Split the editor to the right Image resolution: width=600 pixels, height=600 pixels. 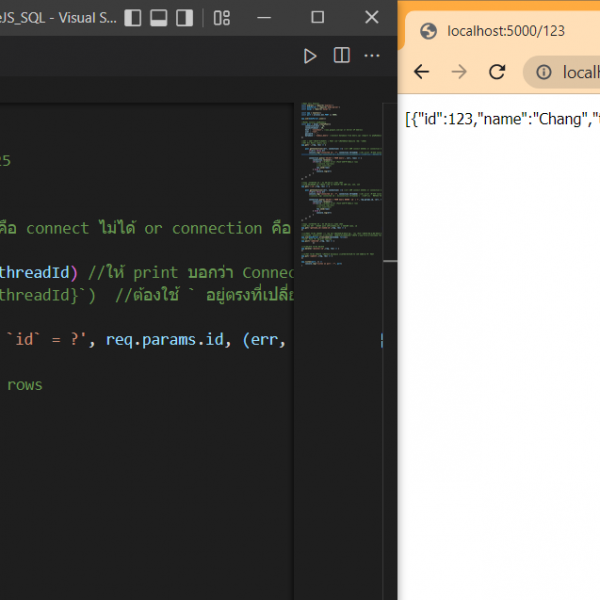pos(341,56)
